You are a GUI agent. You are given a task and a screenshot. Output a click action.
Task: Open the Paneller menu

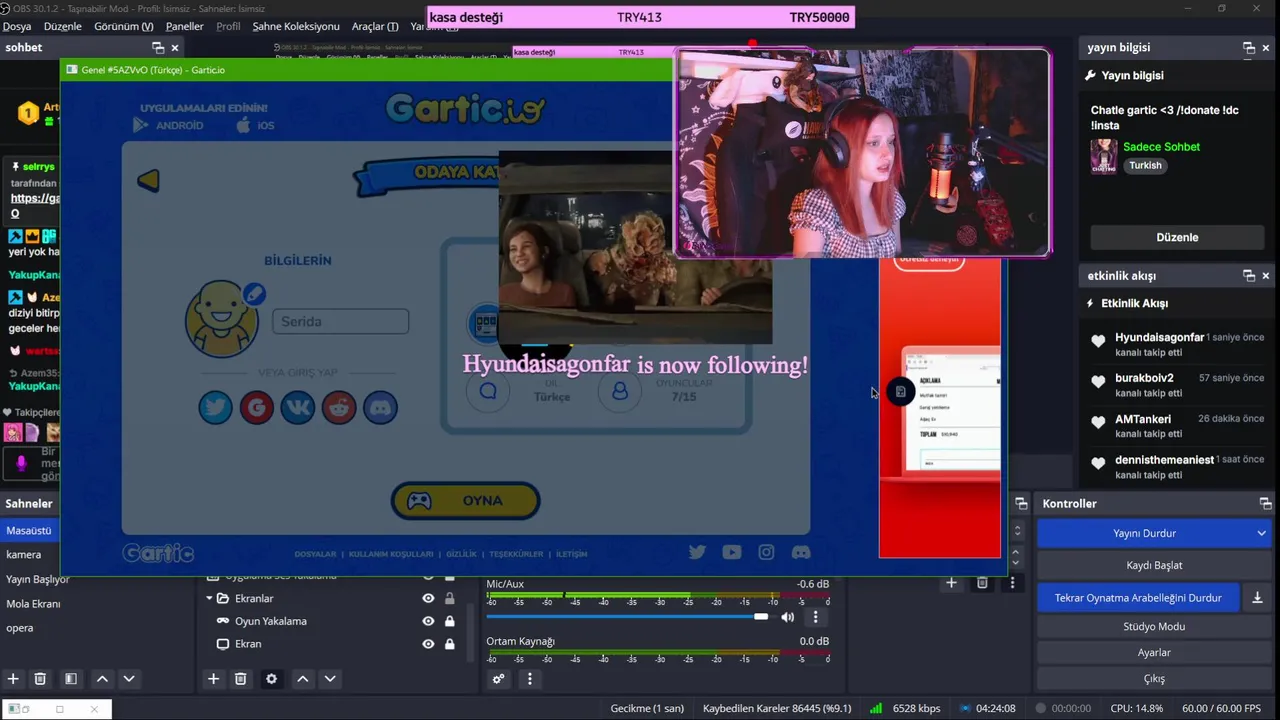coord(185,26)
